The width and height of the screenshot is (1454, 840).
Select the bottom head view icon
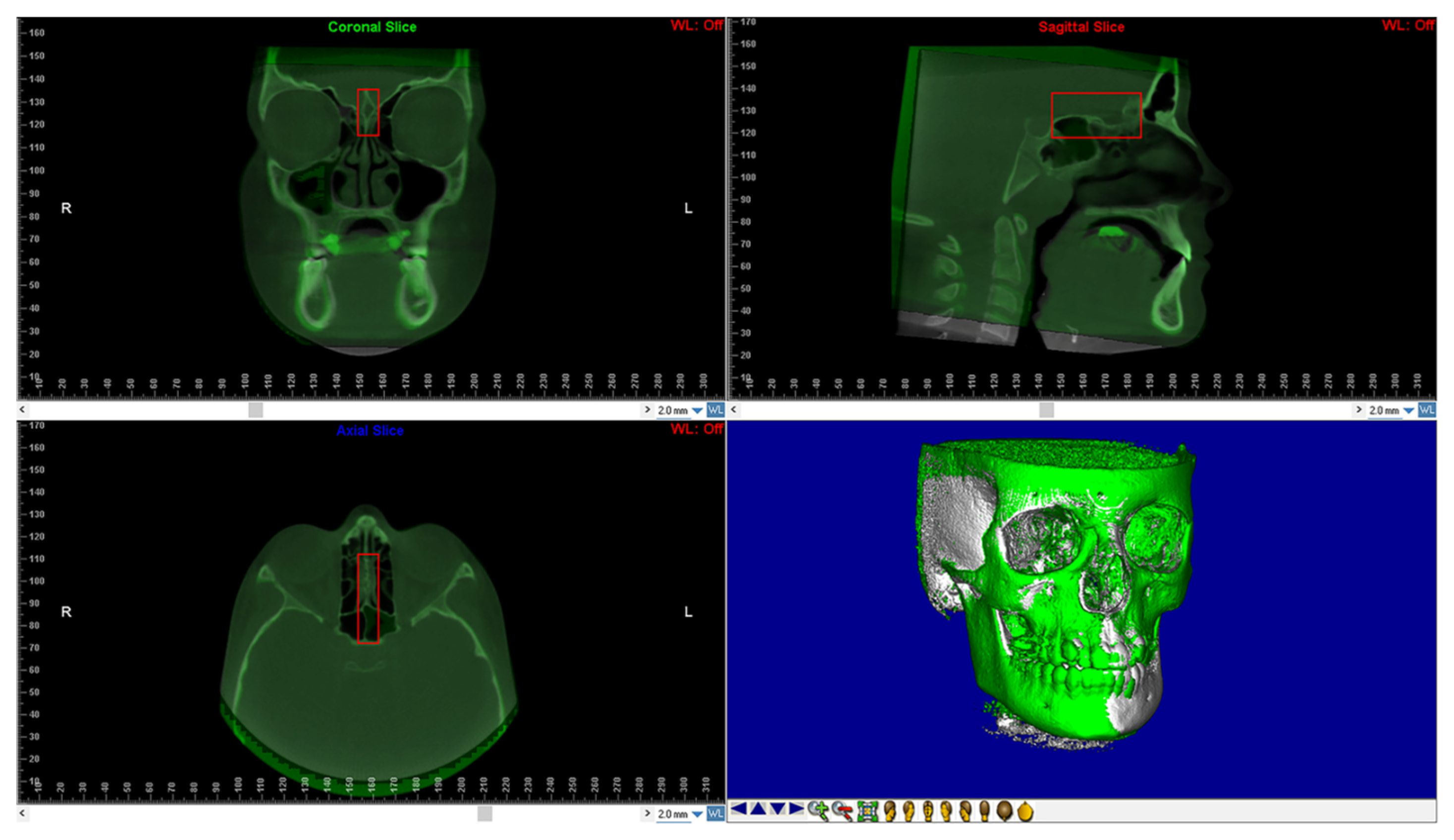(1025, 812)
